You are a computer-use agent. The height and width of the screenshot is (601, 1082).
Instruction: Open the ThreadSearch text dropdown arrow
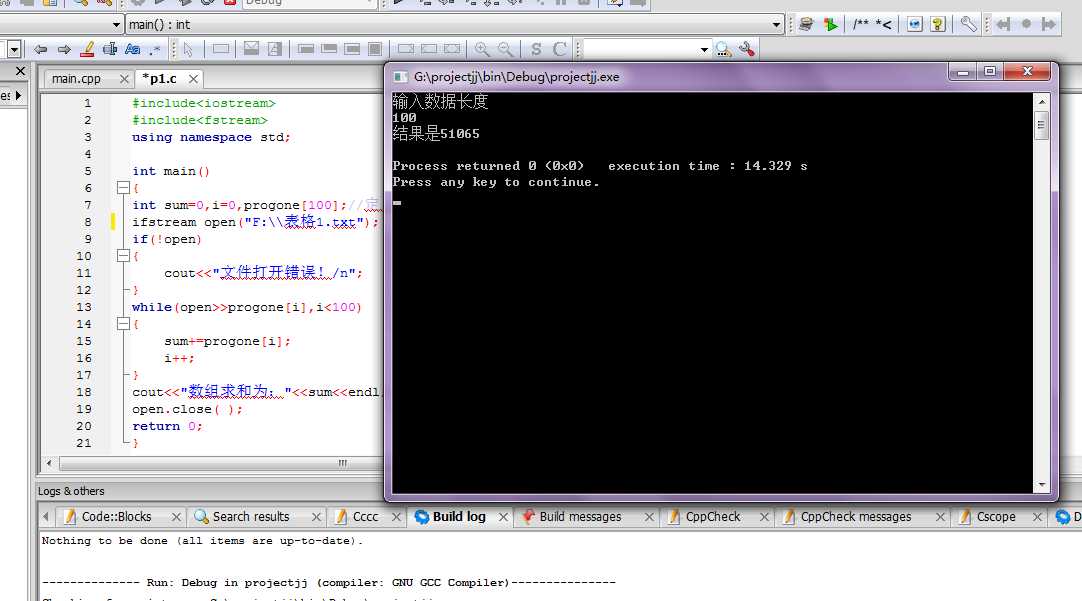704,49
